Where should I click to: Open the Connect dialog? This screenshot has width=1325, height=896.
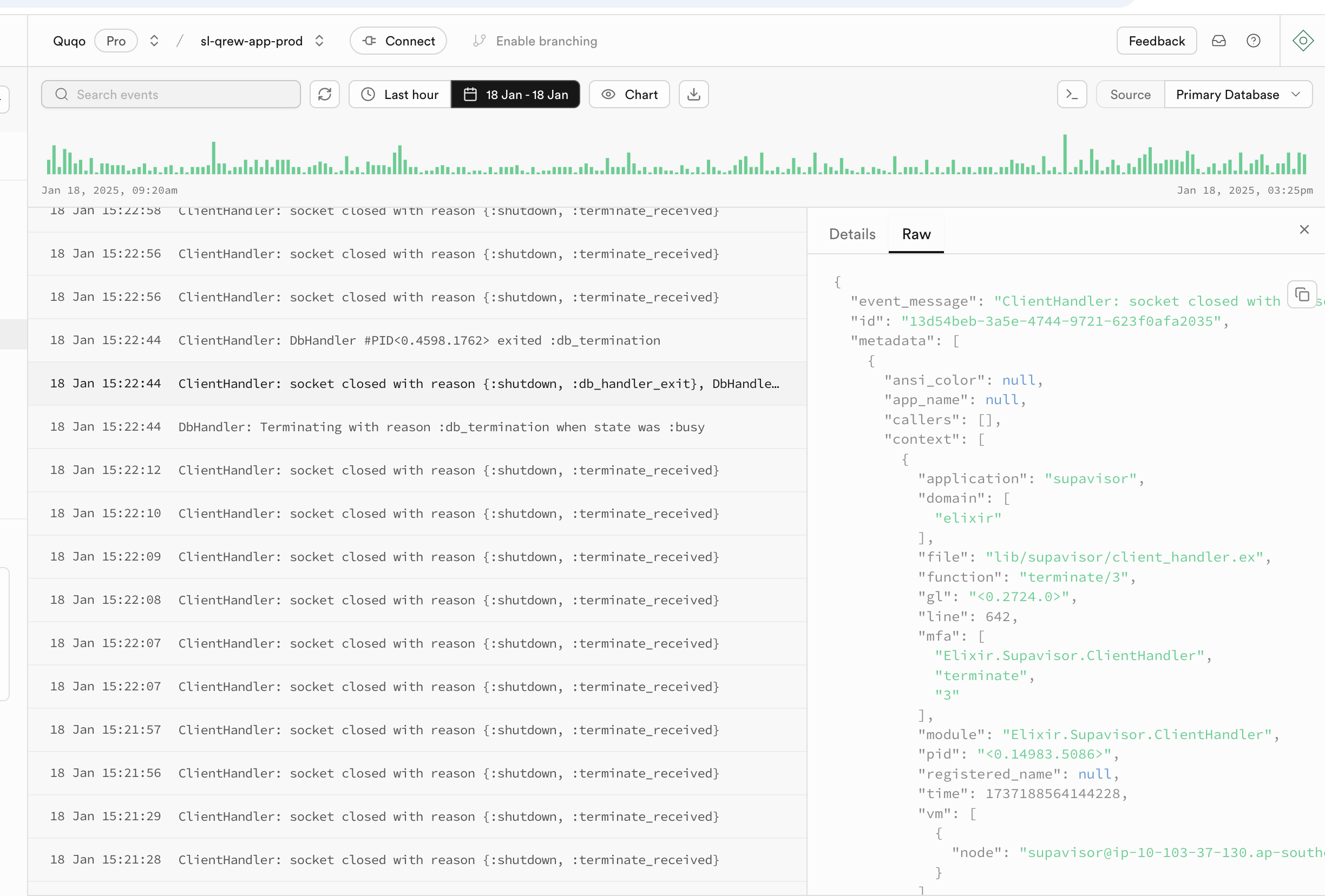point(398,41)
